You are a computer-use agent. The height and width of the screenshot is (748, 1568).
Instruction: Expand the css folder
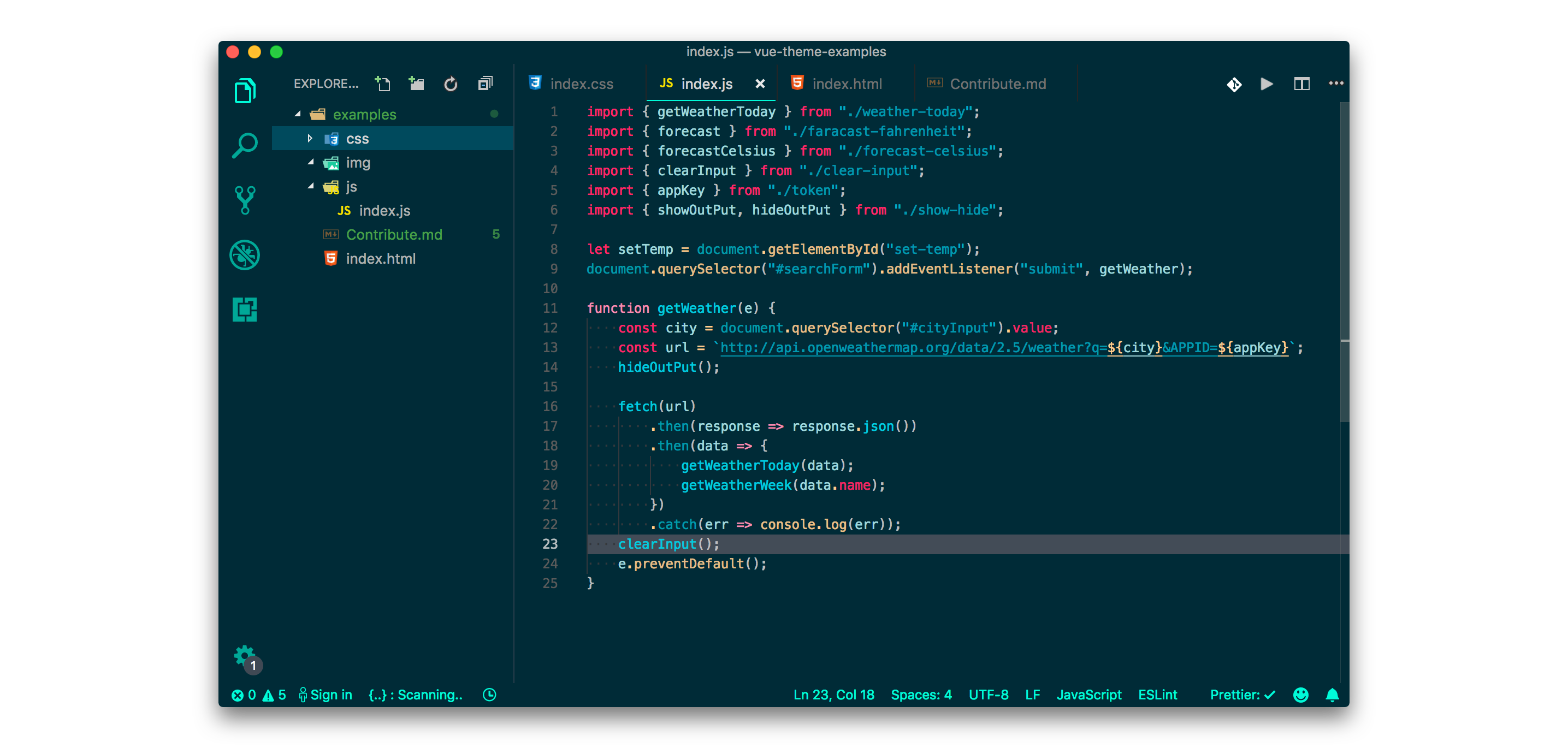tap(310, 139)
